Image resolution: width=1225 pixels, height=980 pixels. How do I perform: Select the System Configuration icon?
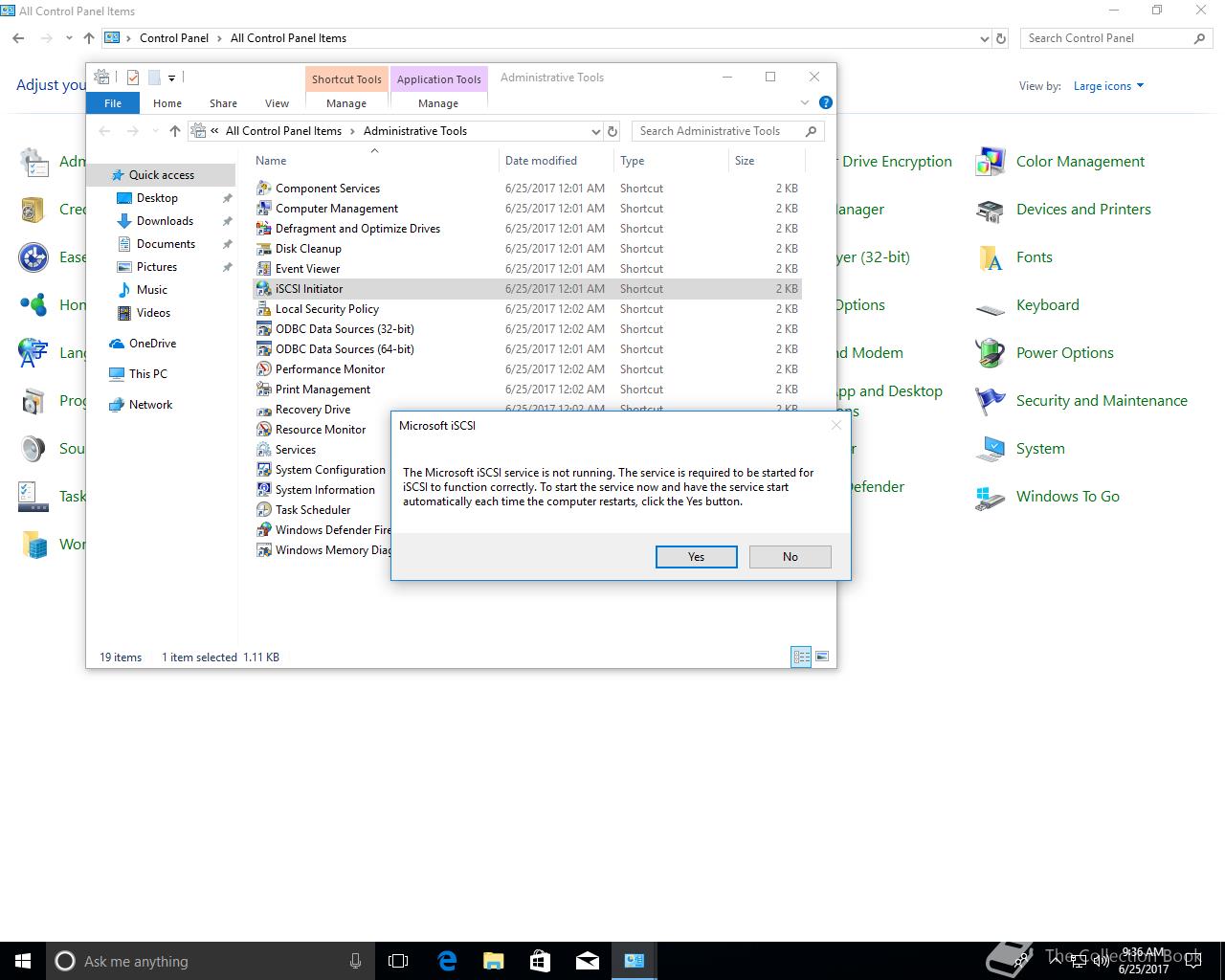(x=264, y=470)
